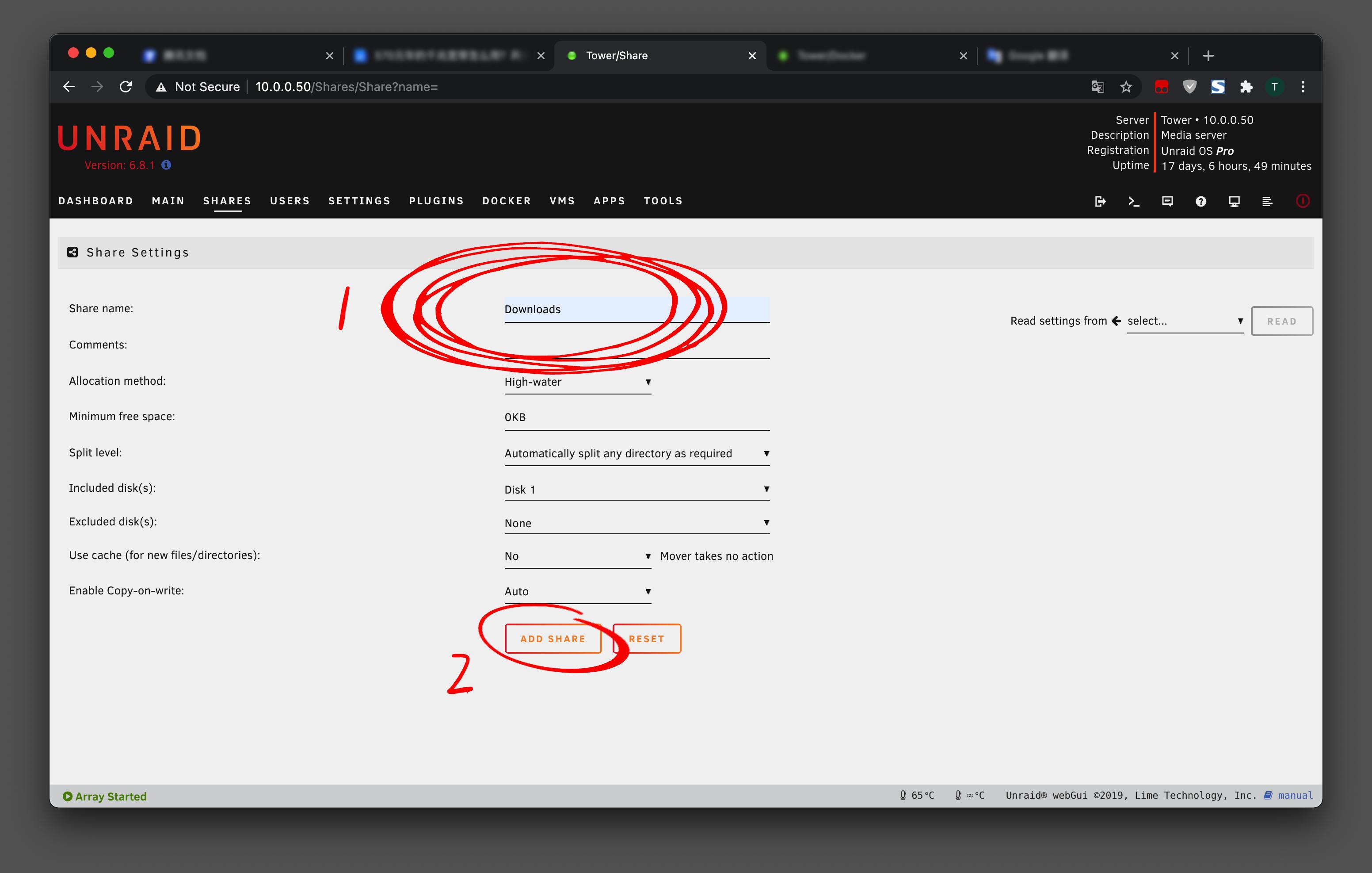Open the manual link in footer

1295,796
